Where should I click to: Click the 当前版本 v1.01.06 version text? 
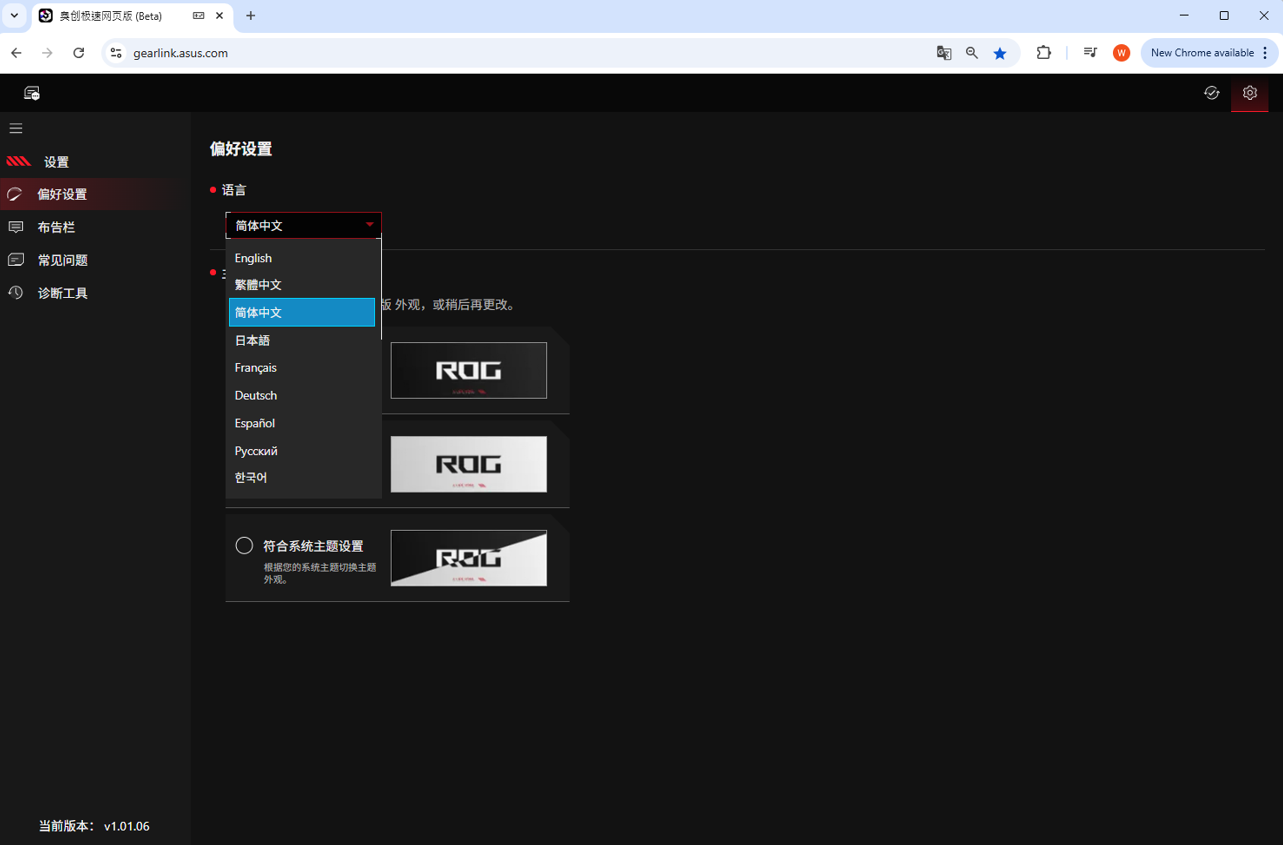[94, 826]
